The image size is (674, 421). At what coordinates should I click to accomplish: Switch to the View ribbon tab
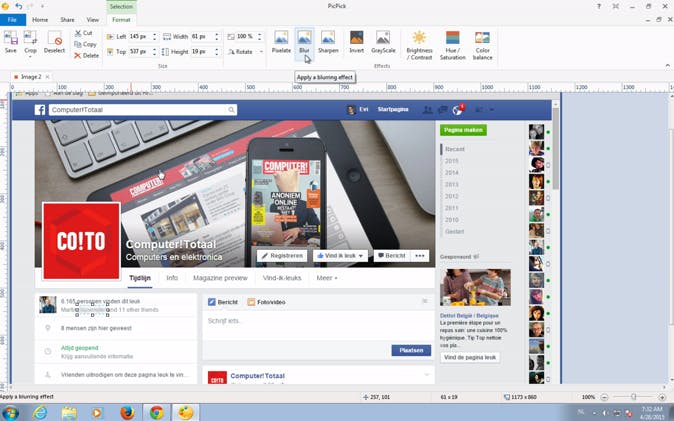[x=92, y=19]
